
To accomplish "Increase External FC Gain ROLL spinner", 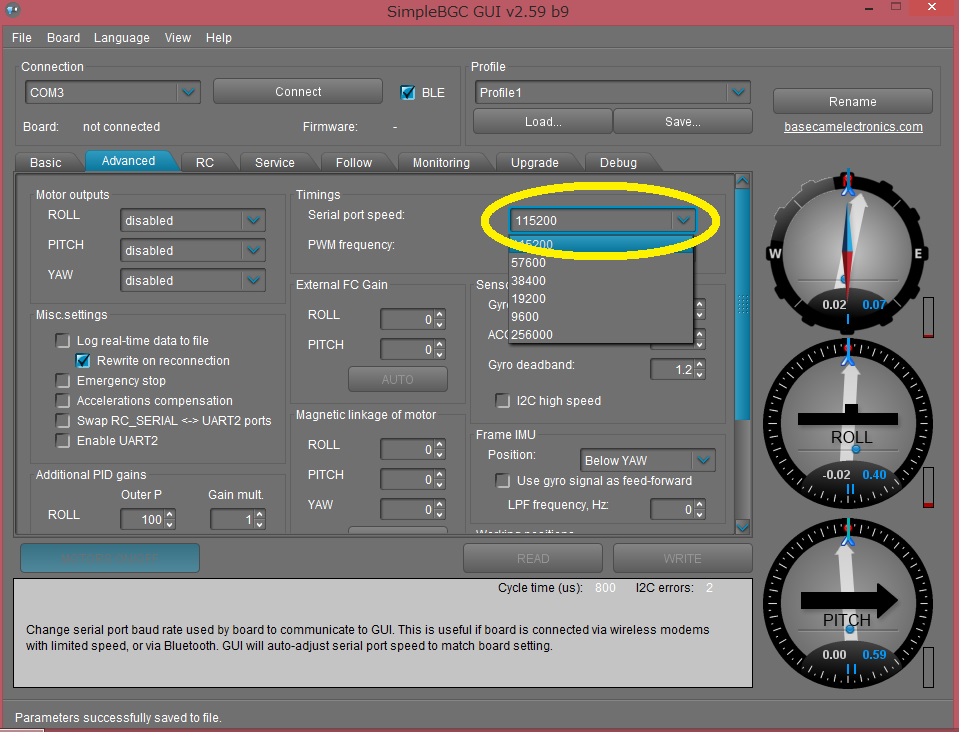I will 439,314.
